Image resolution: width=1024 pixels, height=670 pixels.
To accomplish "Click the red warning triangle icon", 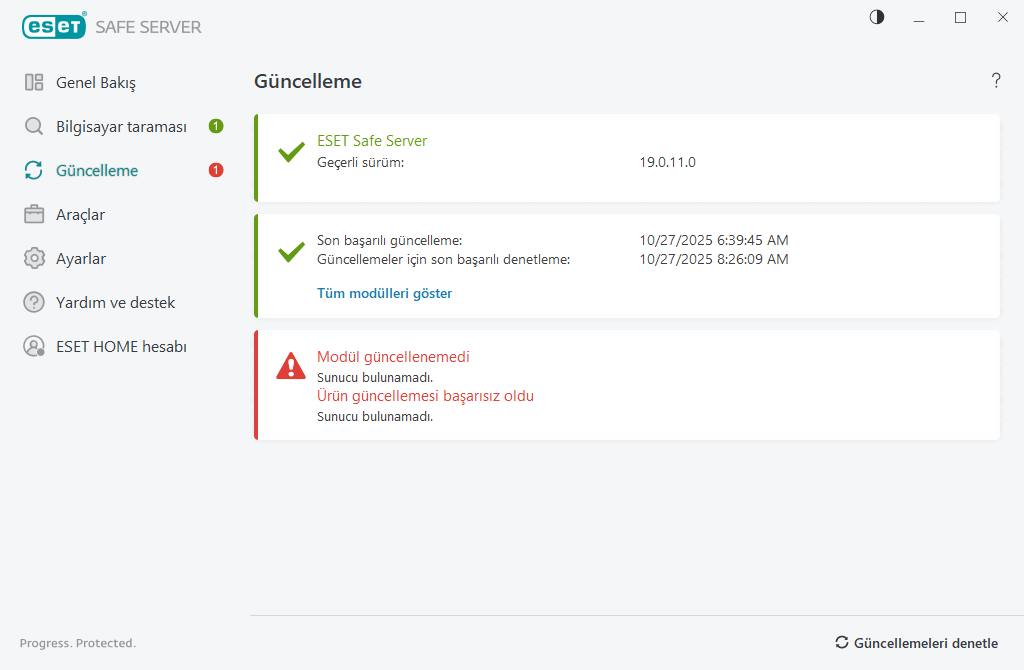I will [x=291, y=366].
